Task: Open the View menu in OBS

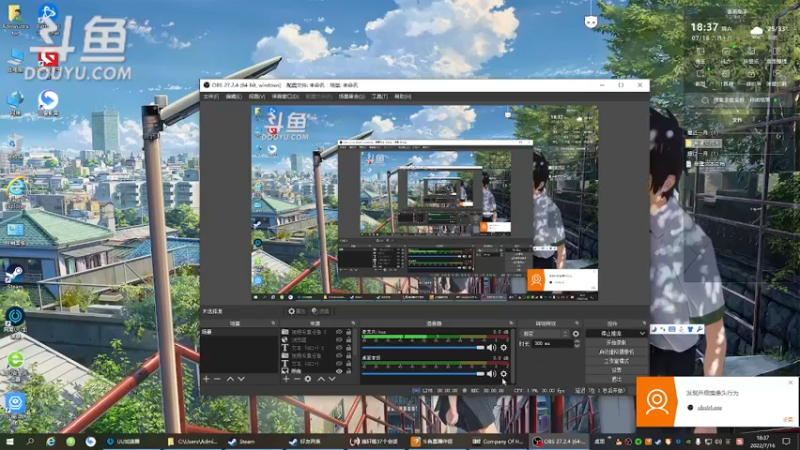Action: (257, 96)
